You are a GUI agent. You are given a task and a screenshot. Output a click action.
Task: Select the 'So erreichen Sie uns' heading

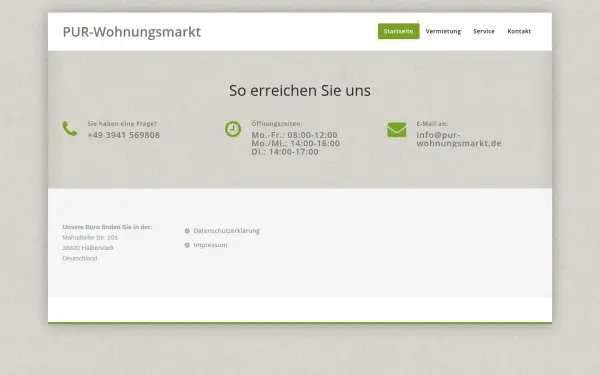pos(300,91)
